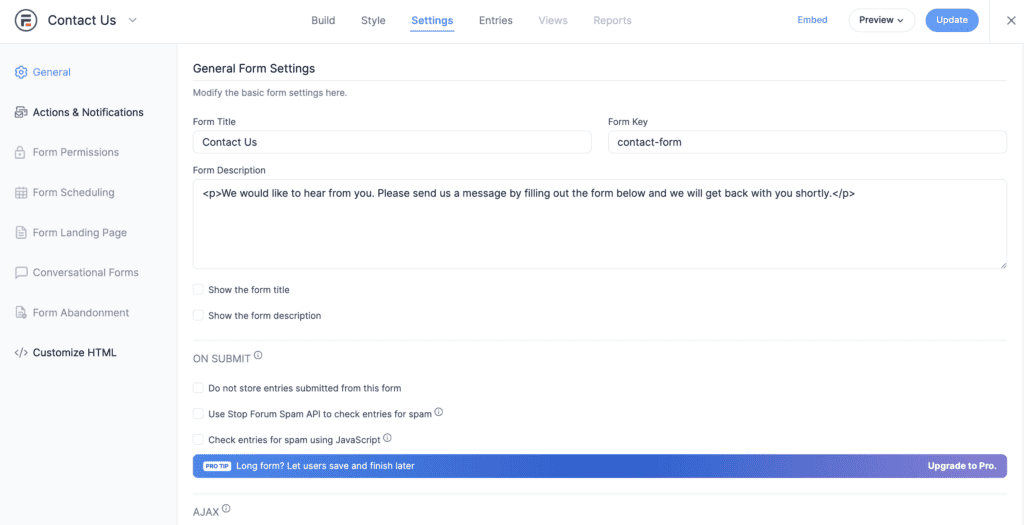The height and width of the screenshot is (525, 1024).
Task: Click the Form Key input field
Action: tap(807, 142)
